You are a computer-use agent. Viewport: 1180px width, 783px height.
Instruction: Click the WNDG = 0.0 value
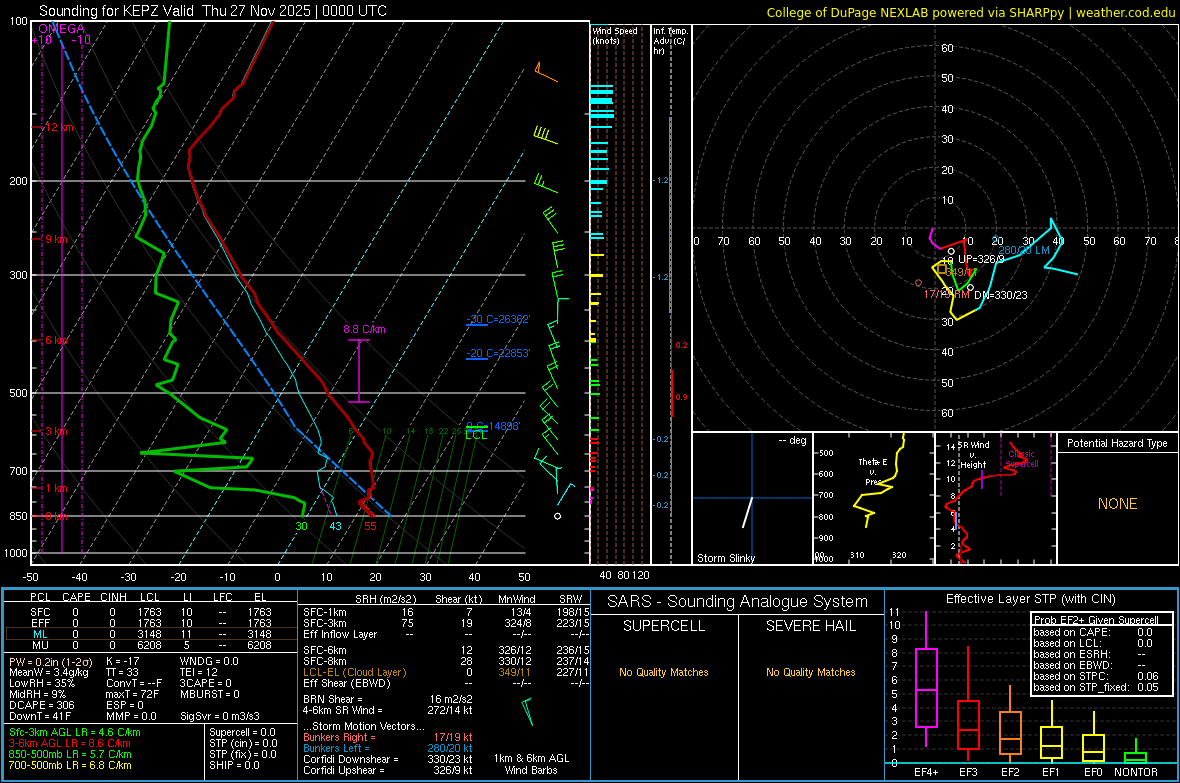209,661
